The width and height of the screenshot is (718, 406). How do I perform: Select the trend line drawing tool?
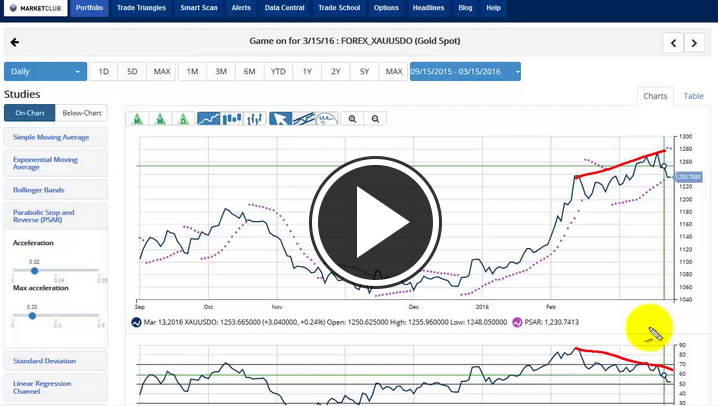[304, 118]
